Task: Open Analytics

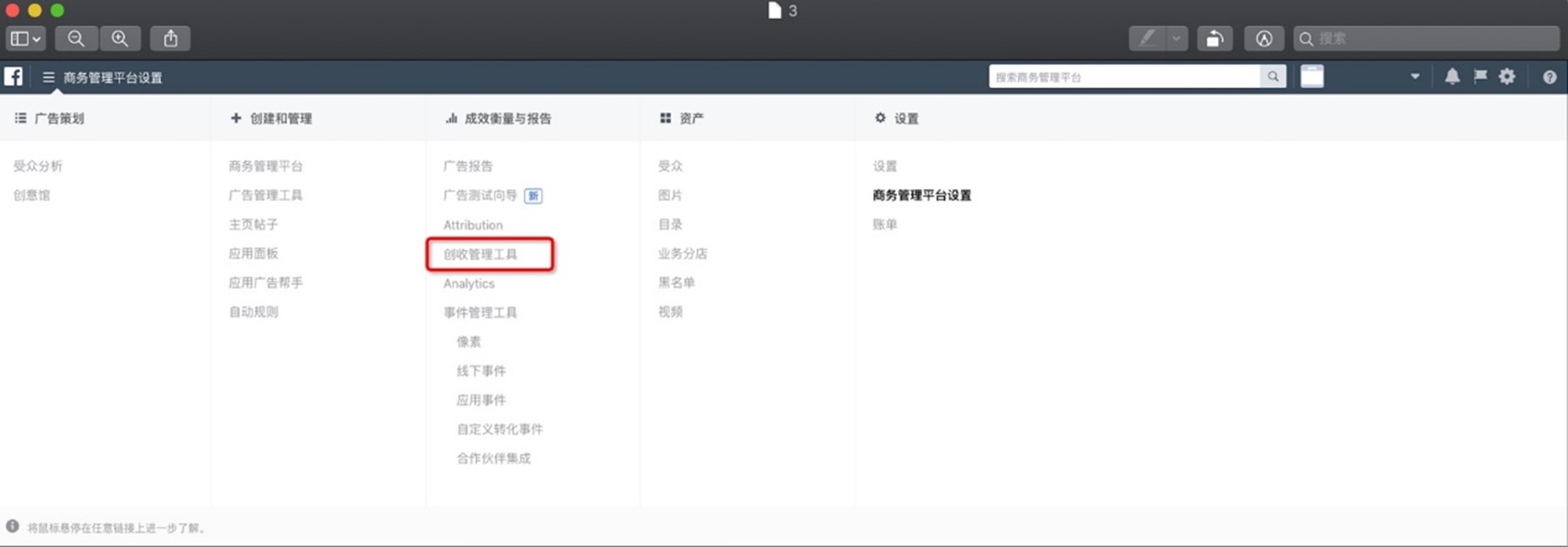Action: 468,283
